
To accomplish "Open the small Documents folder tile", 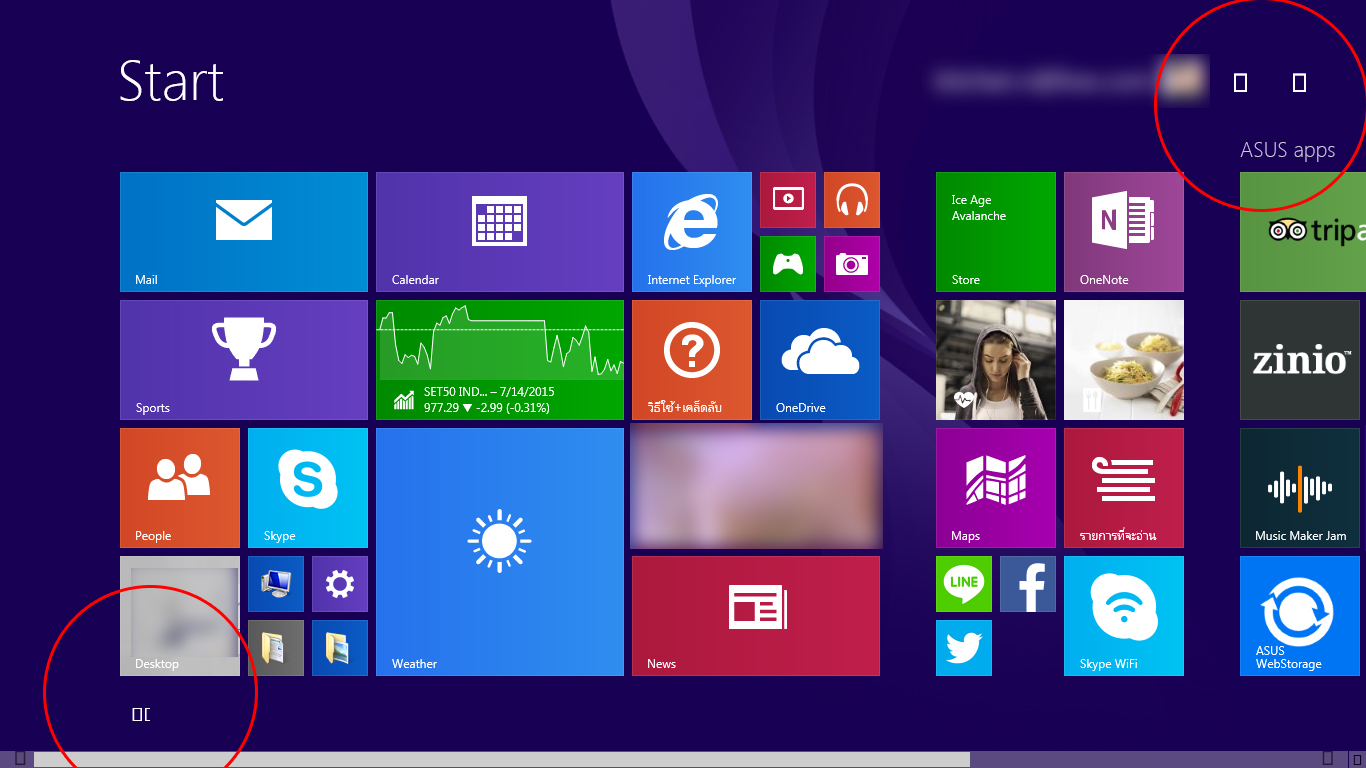I will click(276, 648).
